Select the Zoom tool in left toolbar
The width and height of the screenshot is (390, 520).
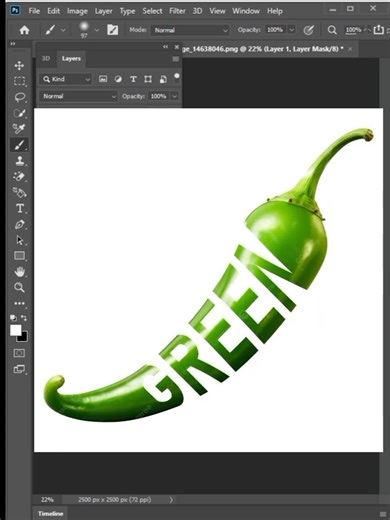[19, 287]
